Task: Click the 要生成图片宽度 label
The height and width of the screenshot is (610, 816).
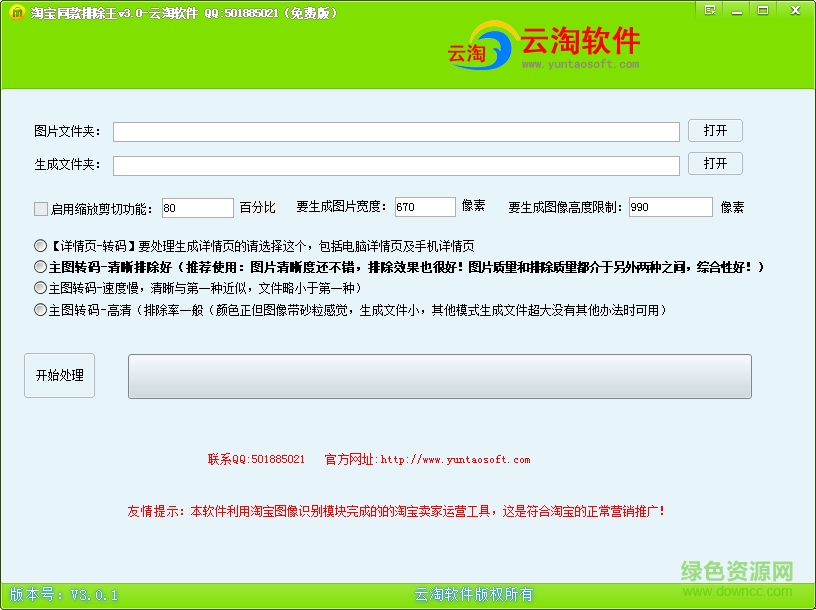Action: click(x=341, y=207)
